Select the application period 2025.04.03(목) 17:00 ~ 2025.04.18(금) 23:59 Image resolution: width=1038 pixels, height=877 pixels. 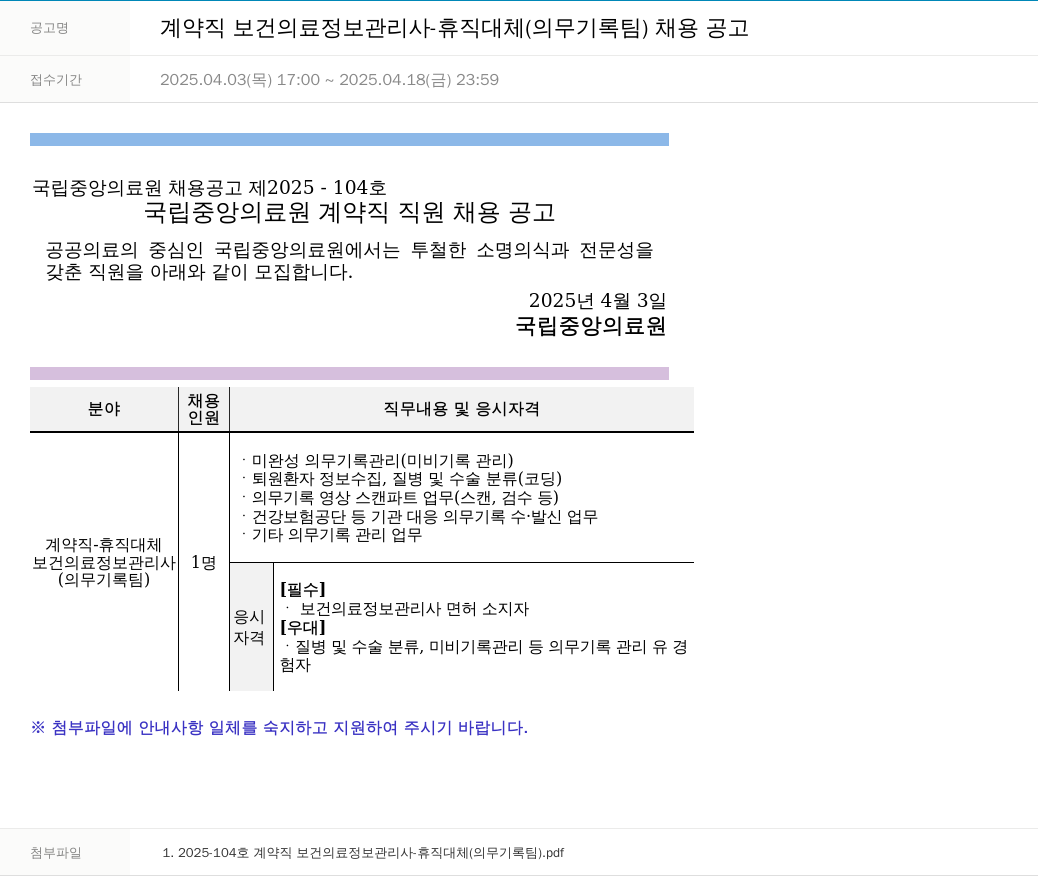(x=329, y=79)
